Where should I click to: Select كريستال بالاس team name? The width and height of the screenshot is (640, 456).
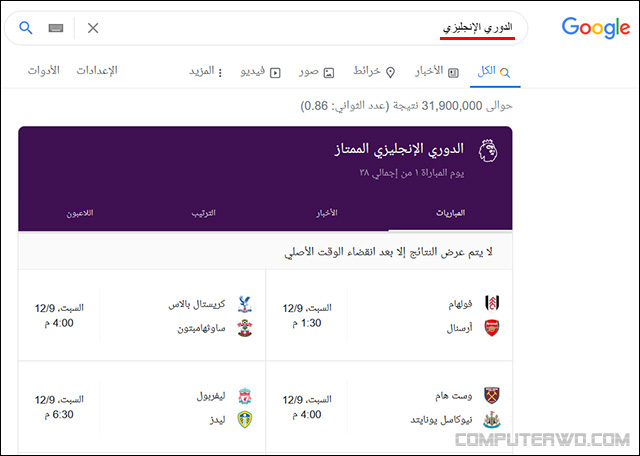(197, 305)
